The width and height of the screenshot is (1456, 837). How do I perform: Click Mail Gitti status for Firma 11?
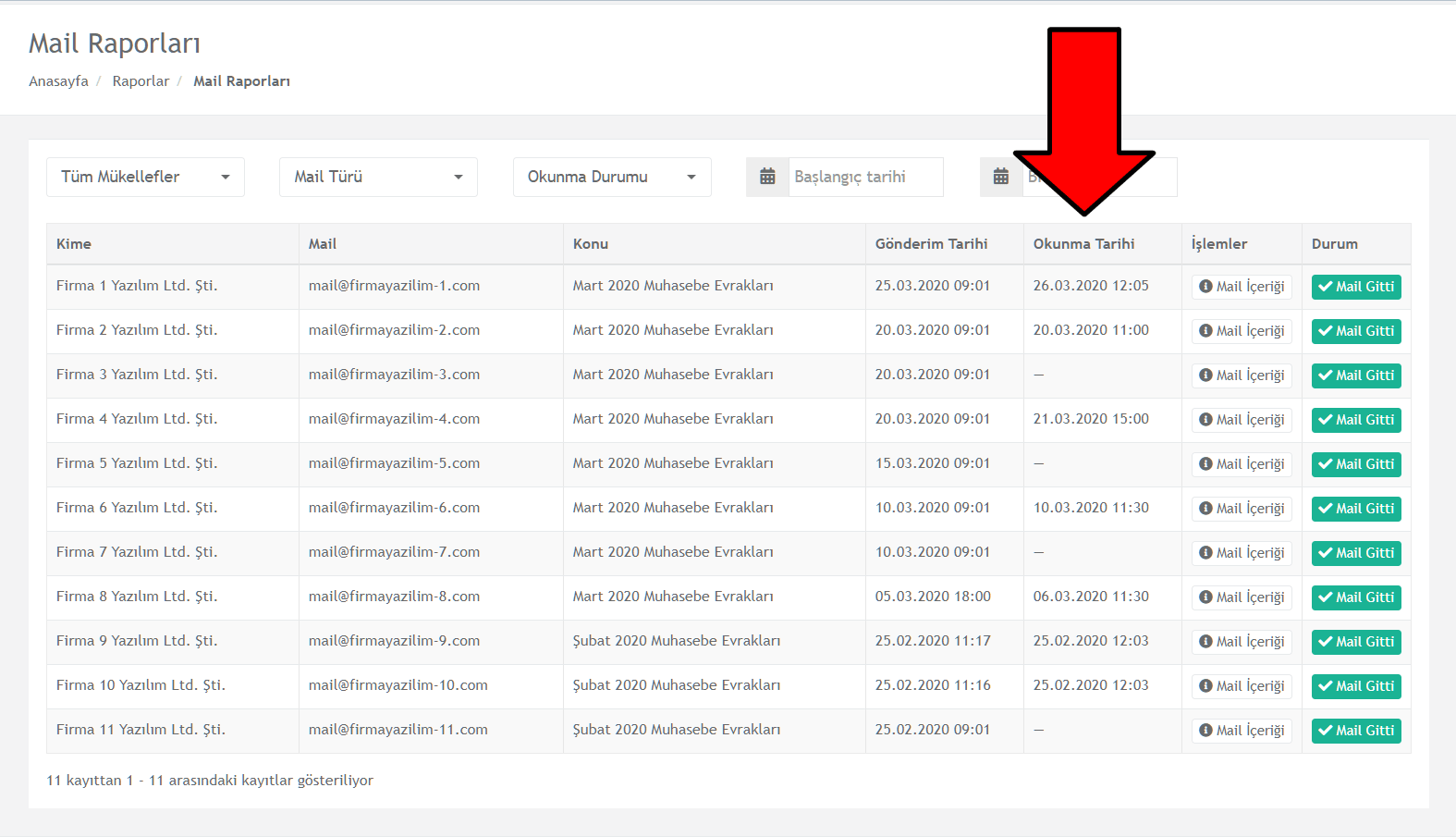[1356, 731]
